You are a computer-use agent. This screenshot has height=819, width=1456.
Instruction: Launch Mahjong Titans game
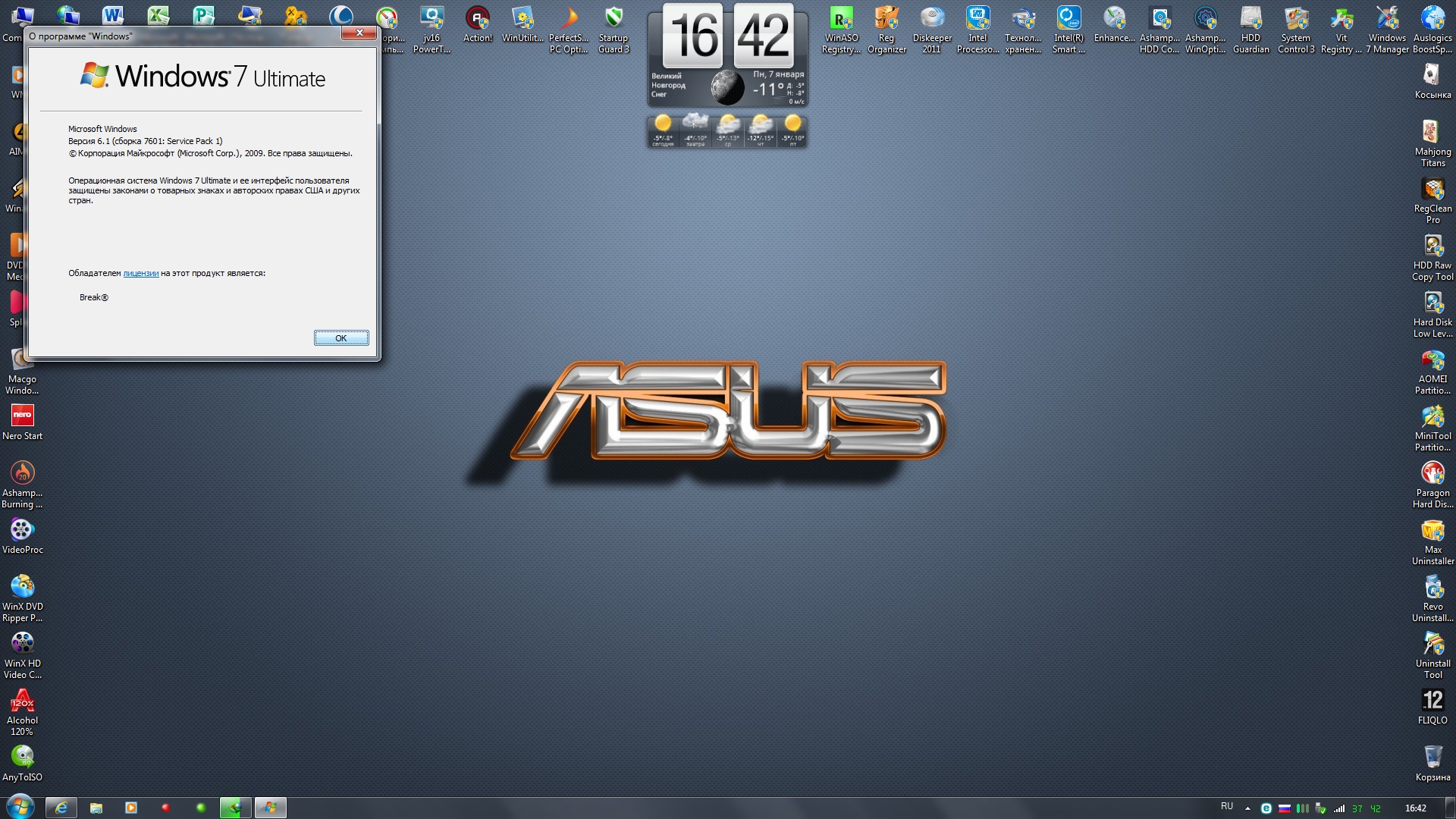point(1432,144)
